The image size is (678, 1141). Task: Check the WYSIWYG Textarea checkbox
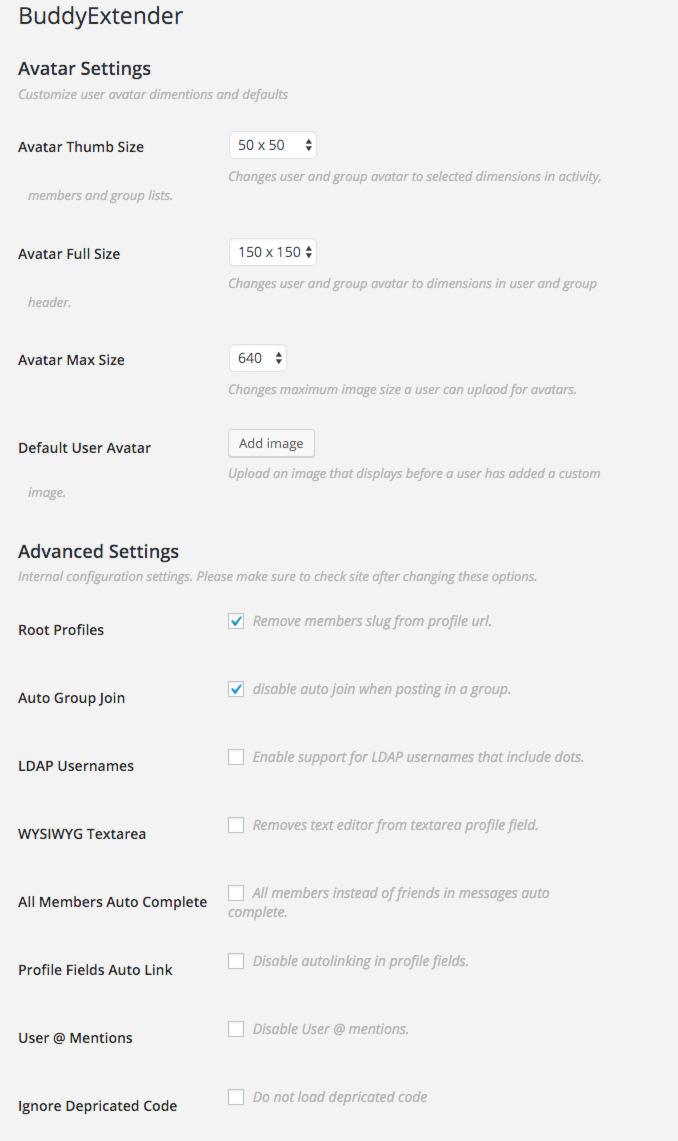(x=236, y=826)
